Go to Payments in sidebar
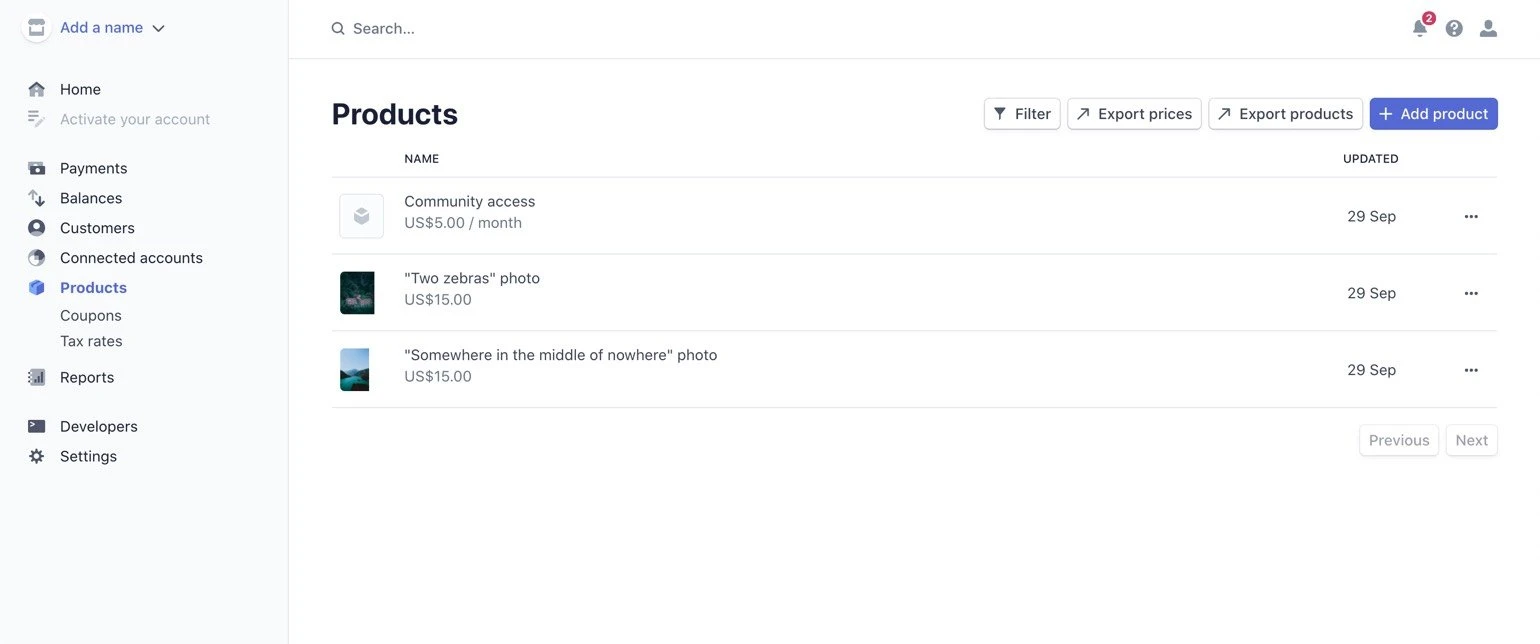The height and width of the screenshot is (644, 1540). (93, 168)
